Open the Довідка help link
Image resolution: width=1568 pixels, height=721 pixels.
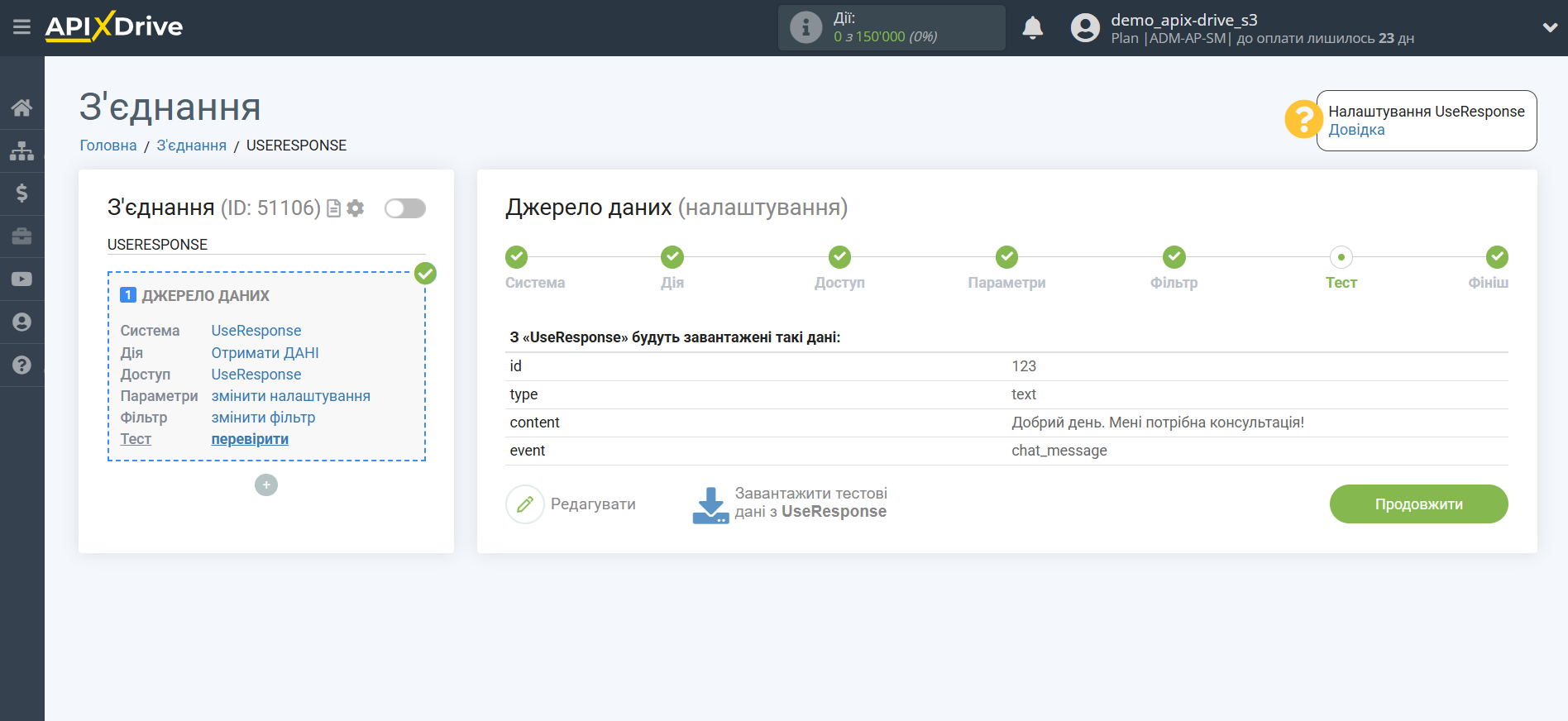click(1356, 130)
